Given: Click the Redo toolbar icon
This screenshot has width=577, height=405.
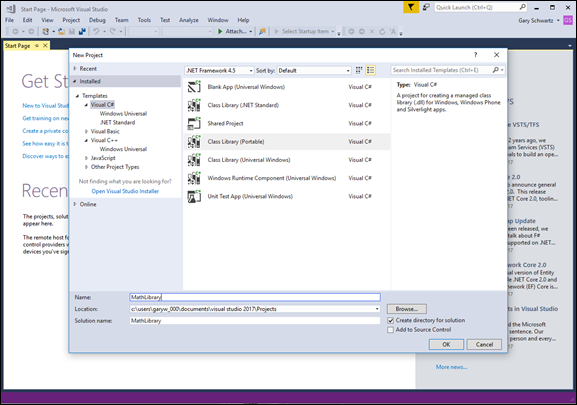Looking at the screenshot, I should coord(113,32).
